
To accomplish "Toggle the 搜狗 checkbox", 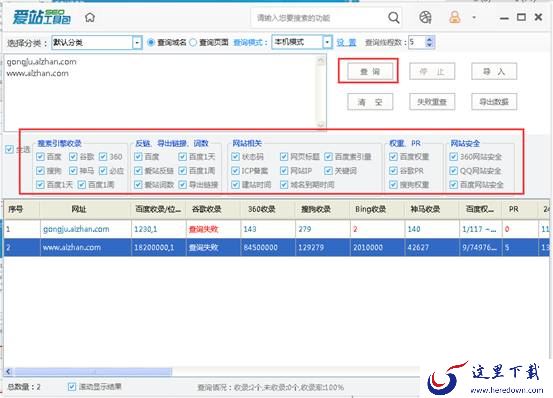I will click(40, 171).
